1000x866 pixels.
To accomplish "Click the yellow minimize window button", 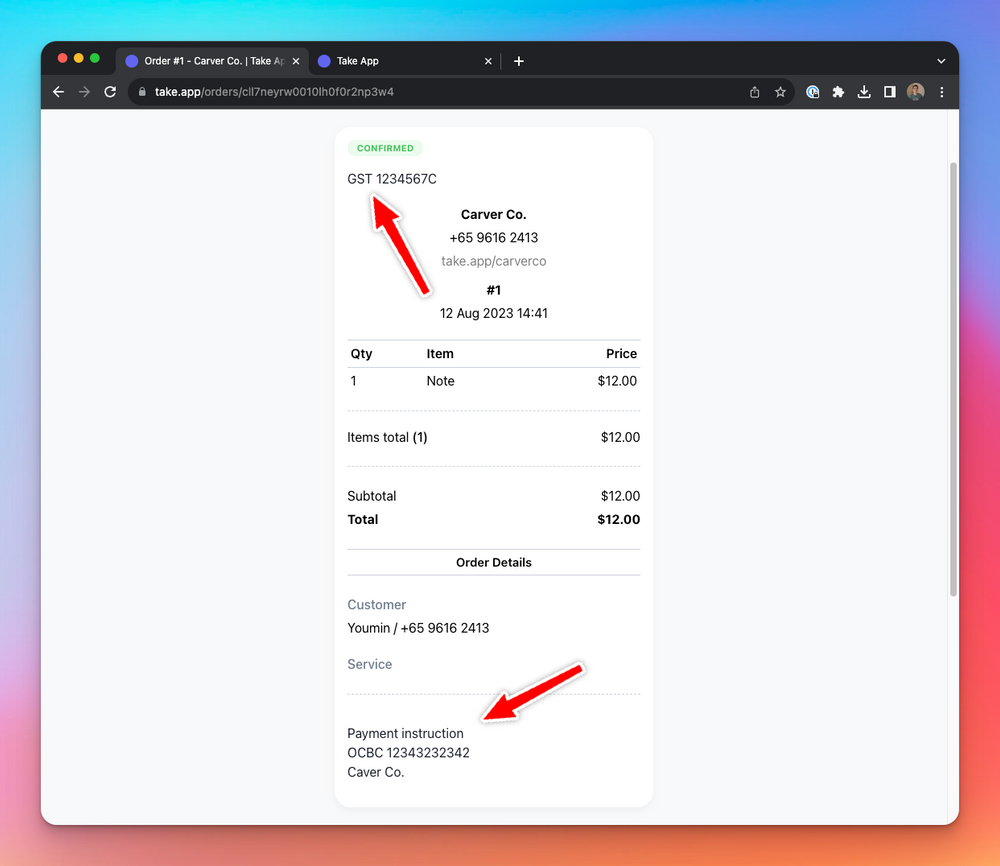I will (x=78, y=58).
